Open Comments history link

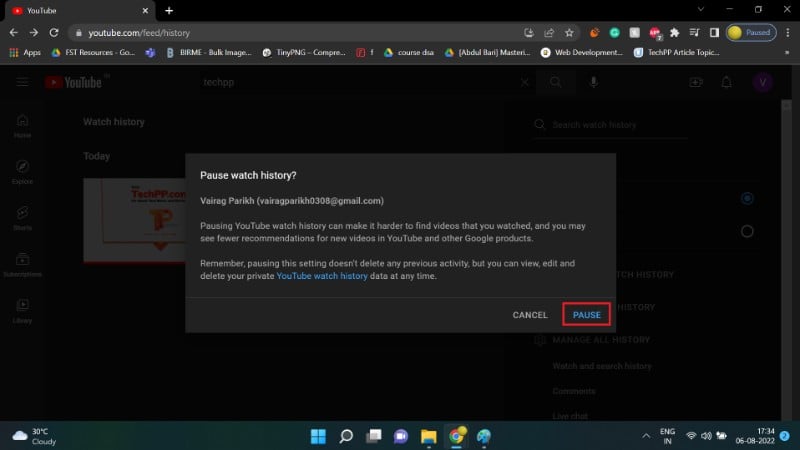[x=574, y=391]
